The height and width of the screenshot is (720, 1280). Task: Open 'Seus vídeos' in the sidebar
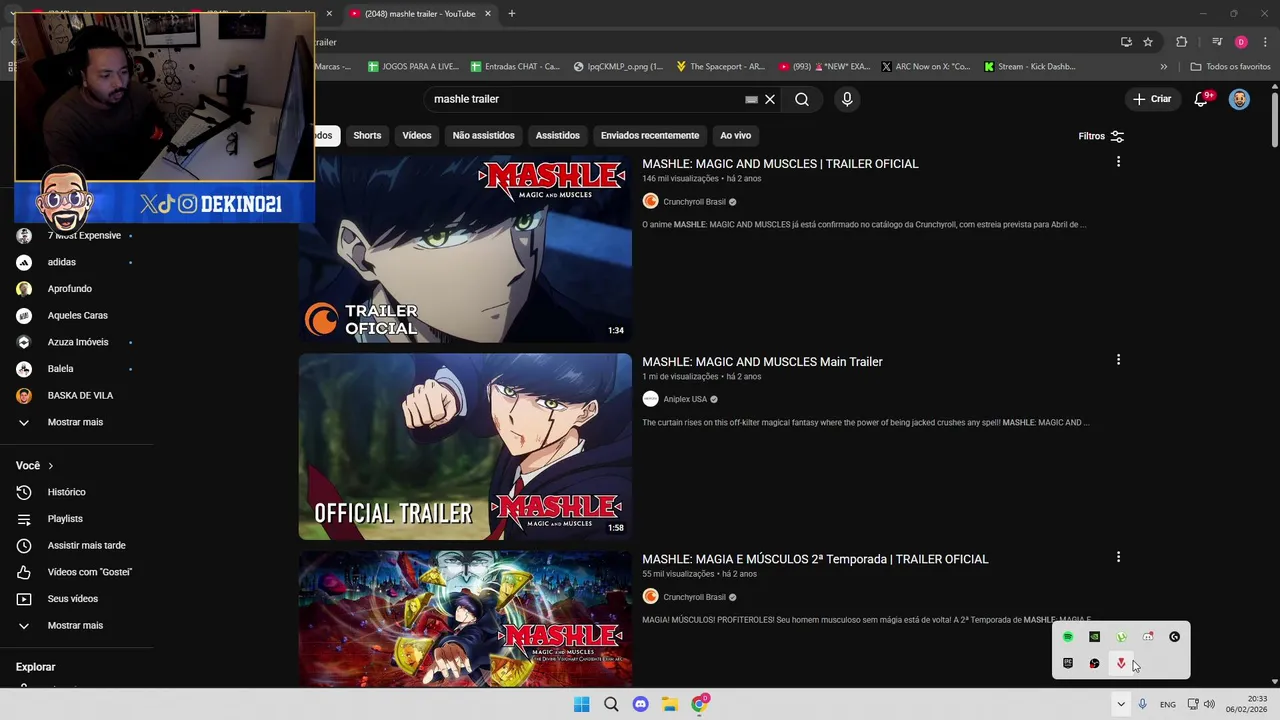(72, 599)
